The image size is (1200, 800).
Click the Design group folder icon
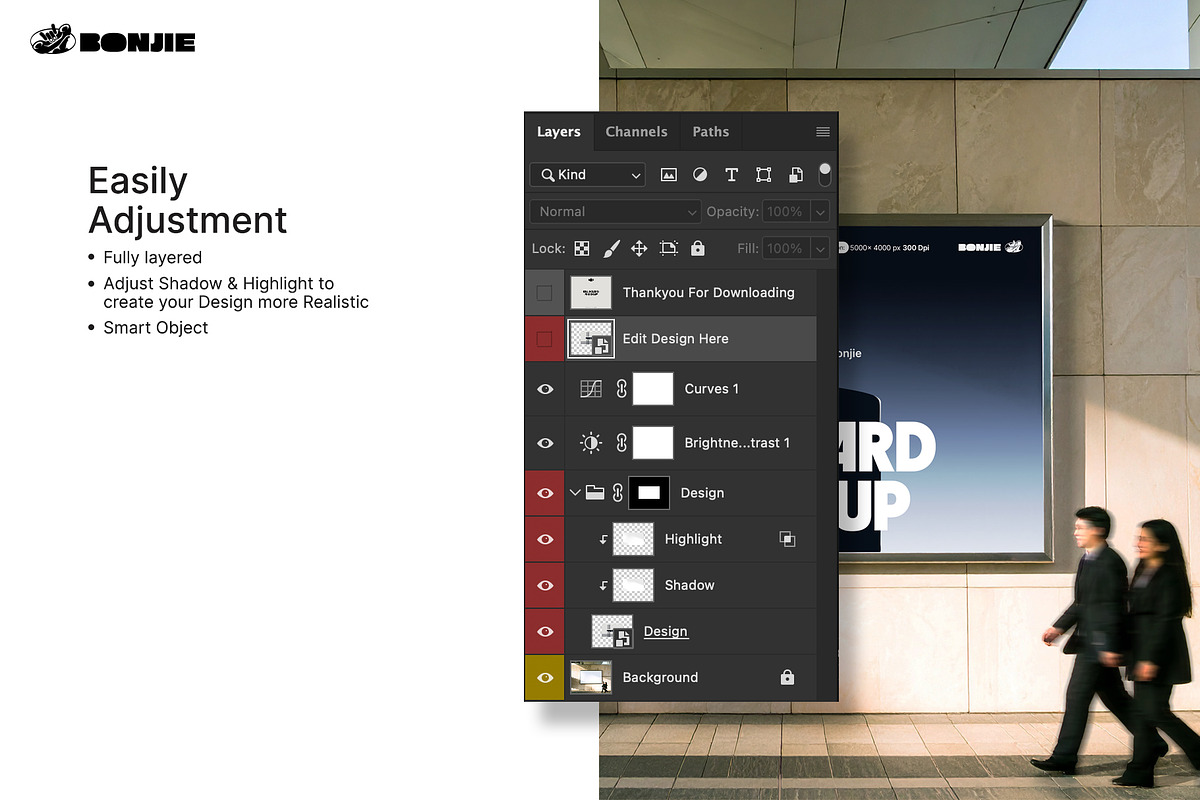point(595,492)
